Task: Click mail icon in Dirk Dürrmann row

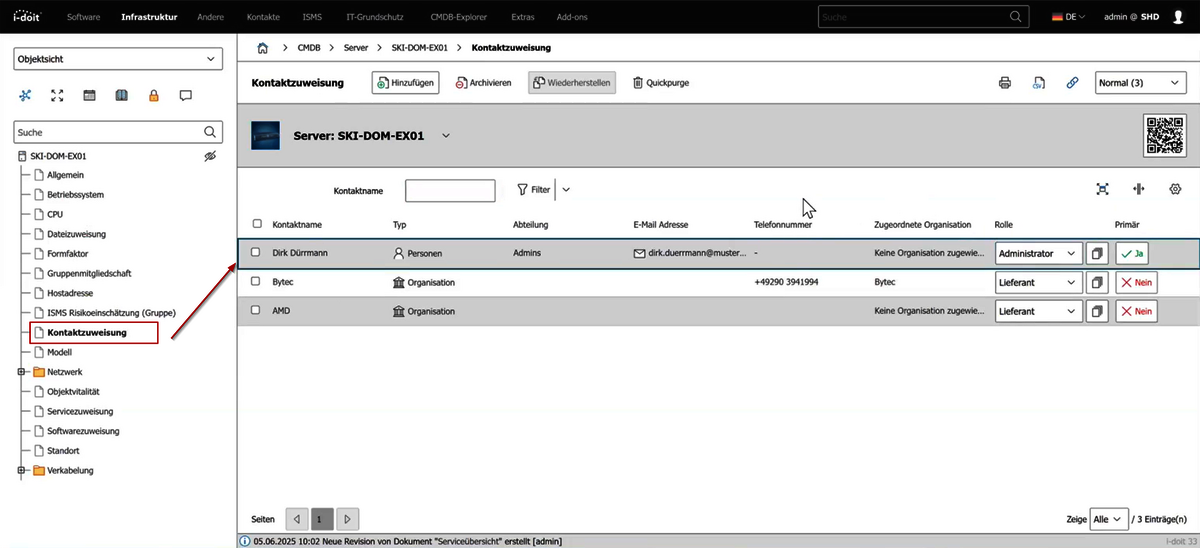Action: [640, 254]
